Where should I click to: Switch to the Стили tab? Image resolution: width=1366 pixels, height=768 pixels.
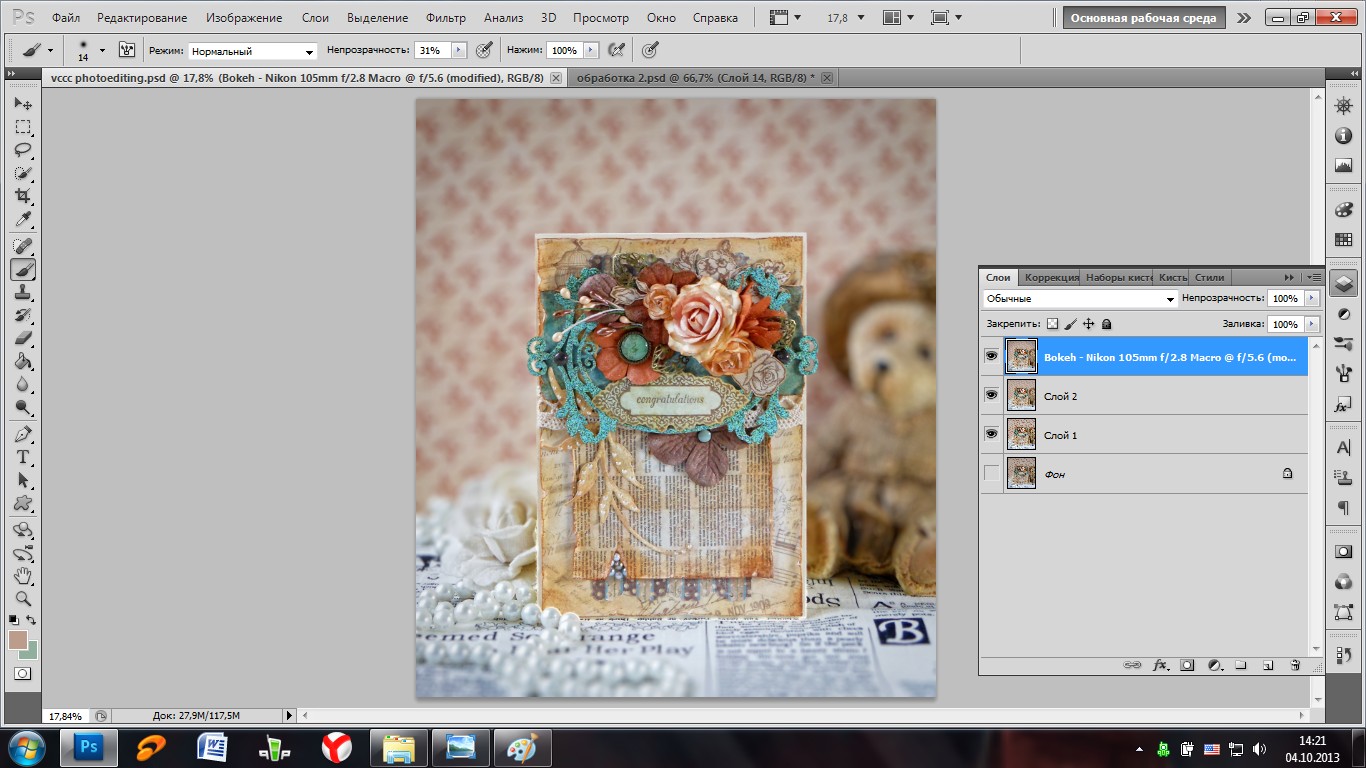(x=1209, y=277)
